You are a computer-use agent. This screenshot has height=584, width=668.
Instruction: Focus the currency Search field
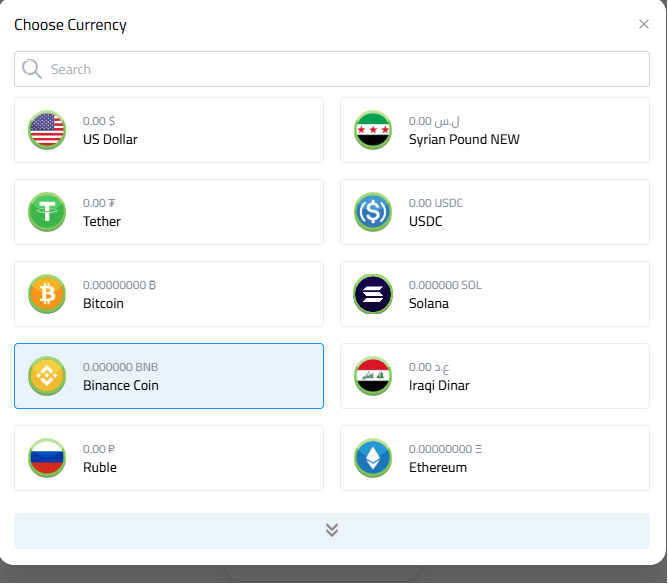[x=332, y=69]
